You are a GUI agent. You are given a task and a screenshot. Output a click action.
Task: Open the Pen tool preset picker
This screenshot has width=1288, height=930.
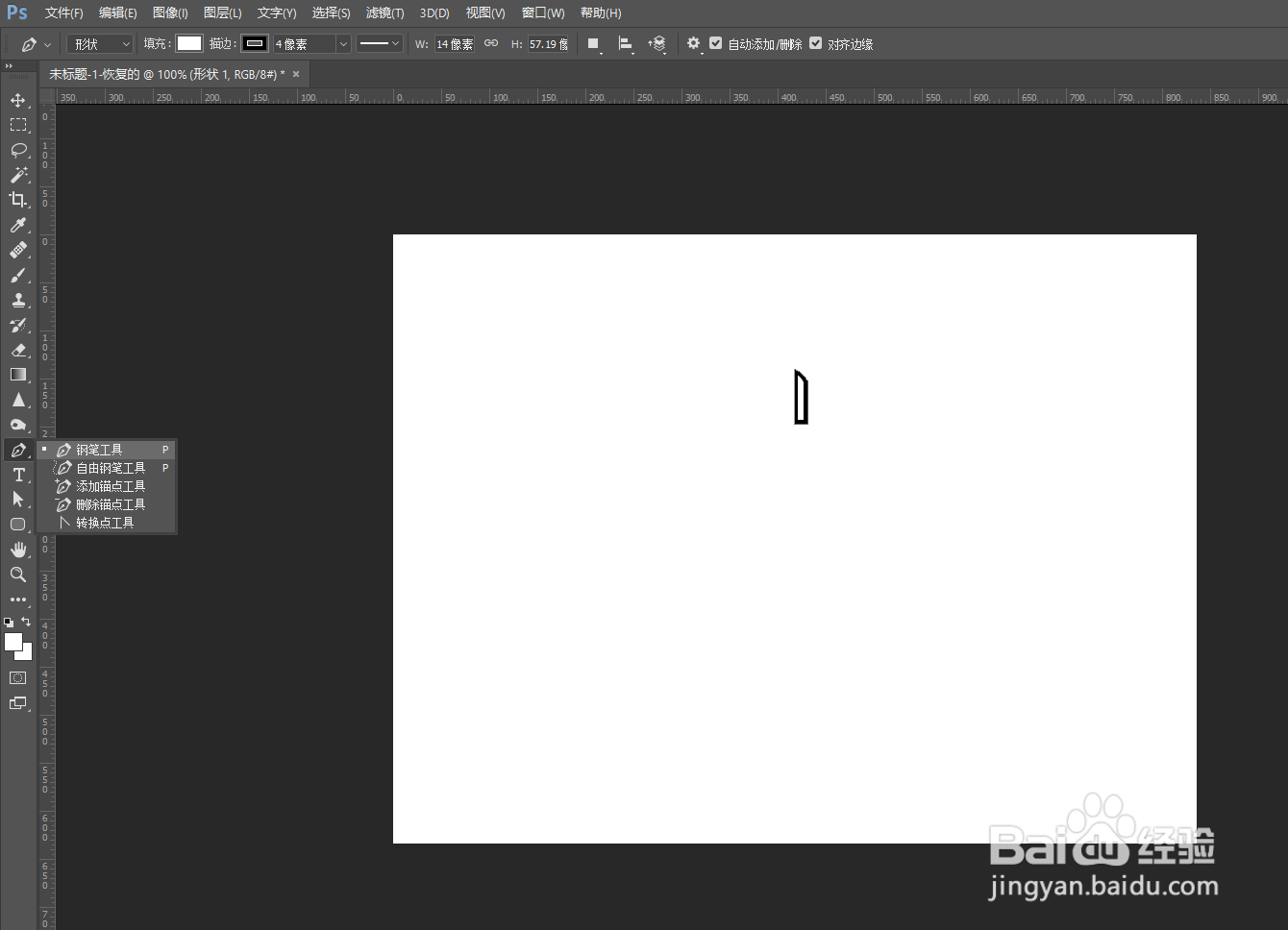click(x=35, y=44)
